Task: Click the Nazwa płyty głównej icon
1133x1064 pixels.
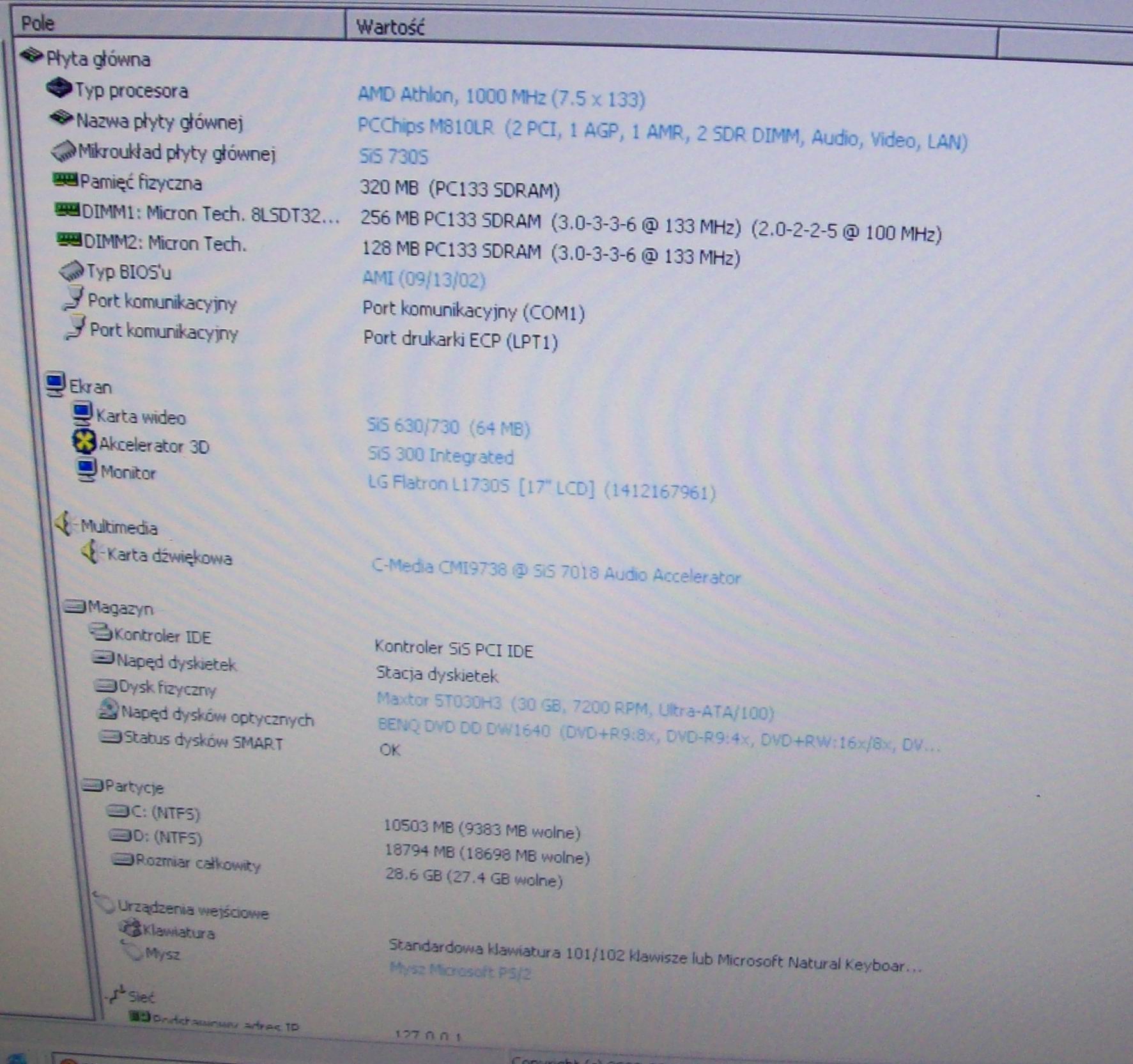Action: tap(62, 118)
